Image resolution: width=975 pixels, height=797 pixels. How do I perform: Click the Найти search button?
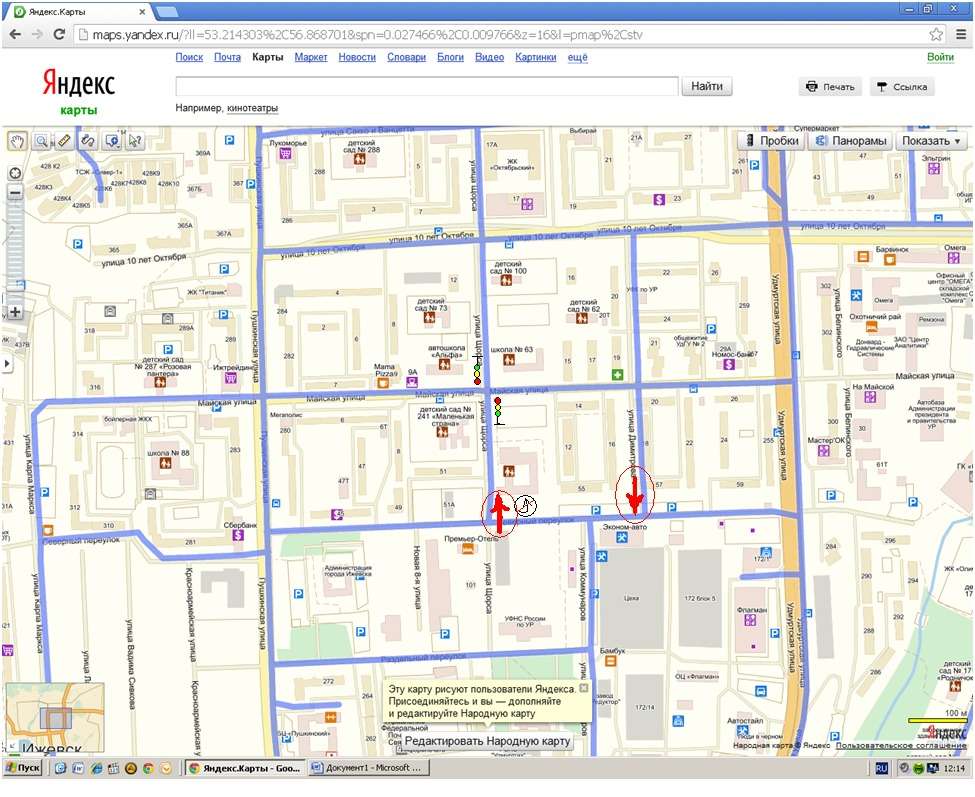pos(707,86)
